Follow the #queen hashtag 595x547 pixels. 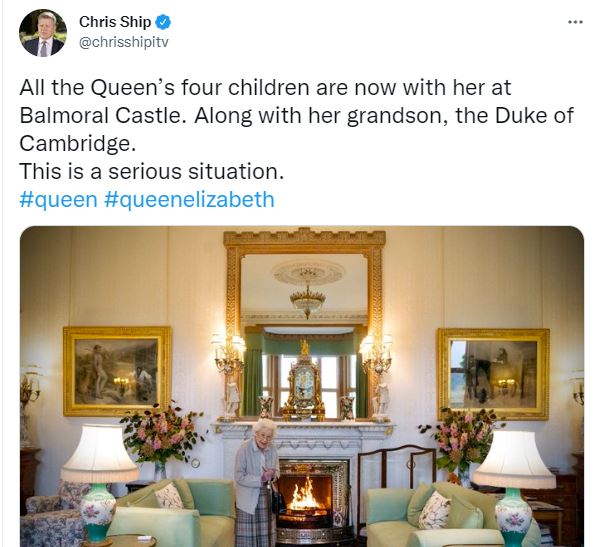pos(58,199)
